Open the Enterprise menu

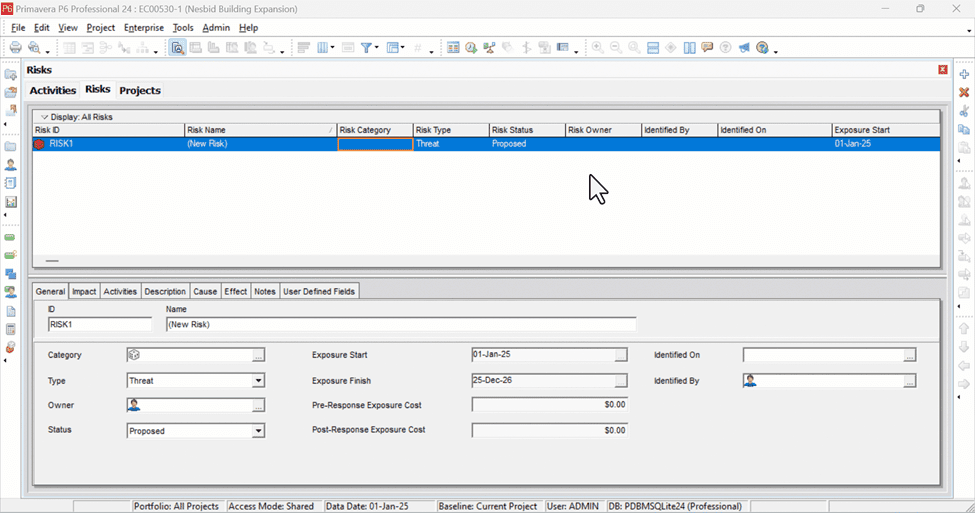pyautogui.click(x=144, y=27)
